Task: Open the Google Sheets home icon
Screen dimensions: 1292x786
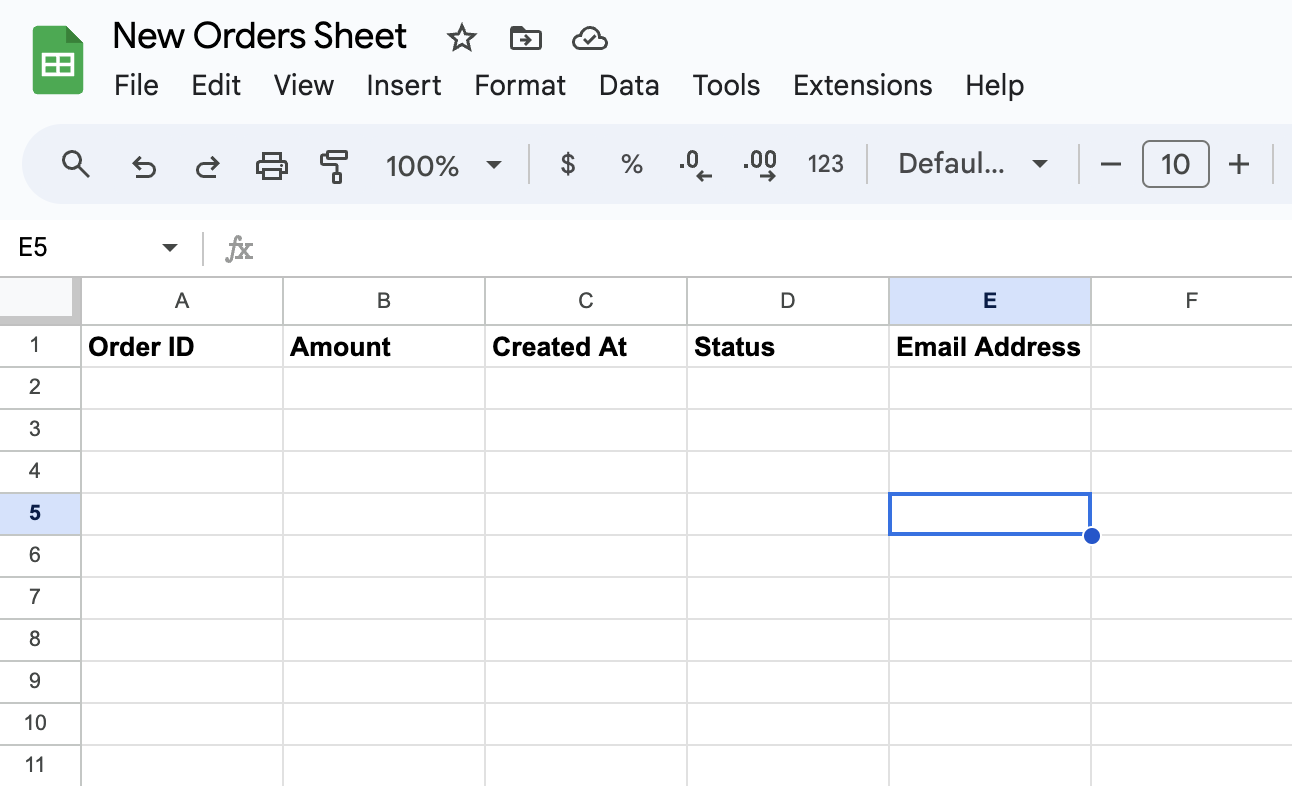Action: (58, 61)
